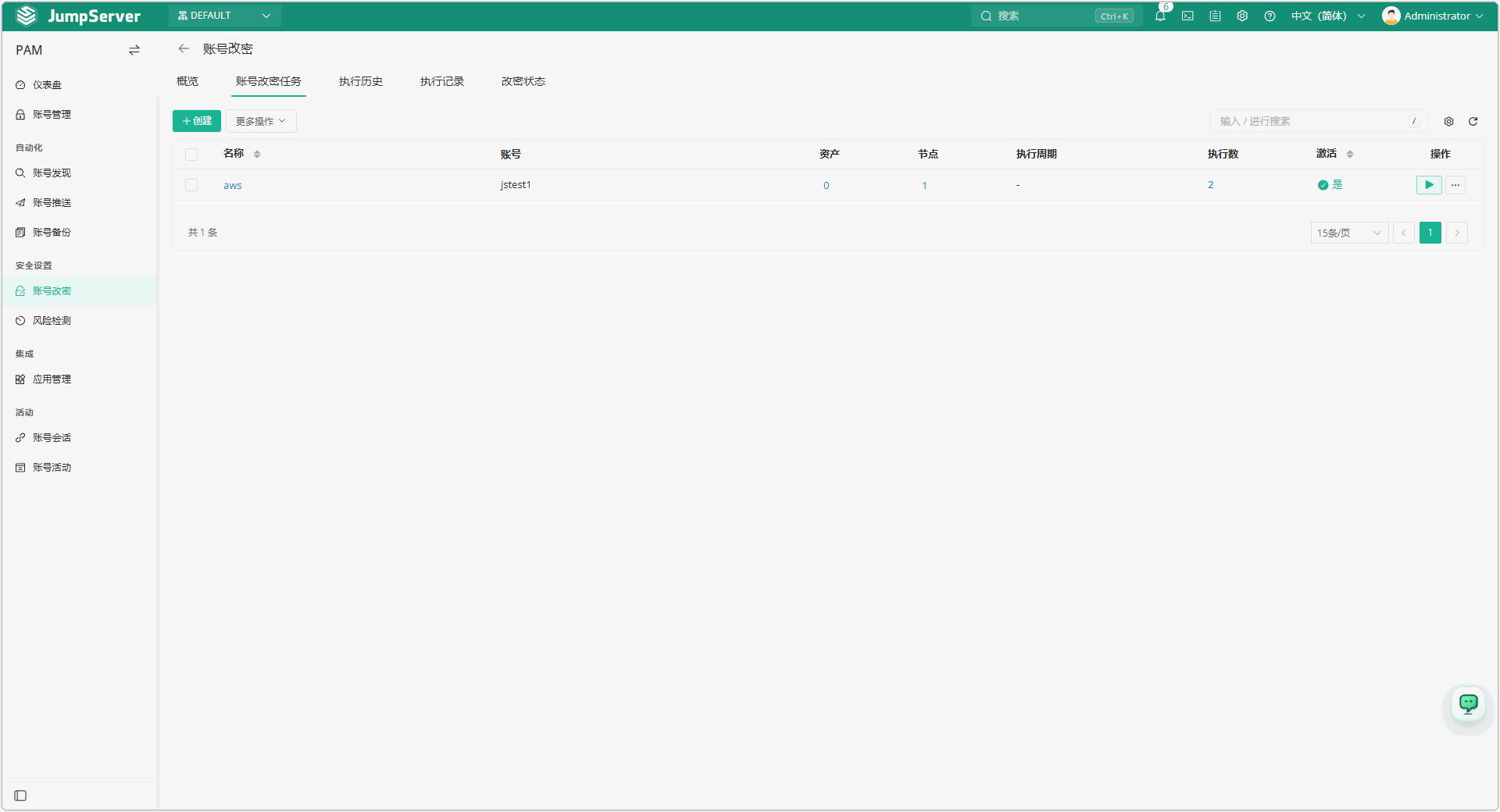1500x812 pixels.
Task: Open the aws task link
Action: (233, 185)
